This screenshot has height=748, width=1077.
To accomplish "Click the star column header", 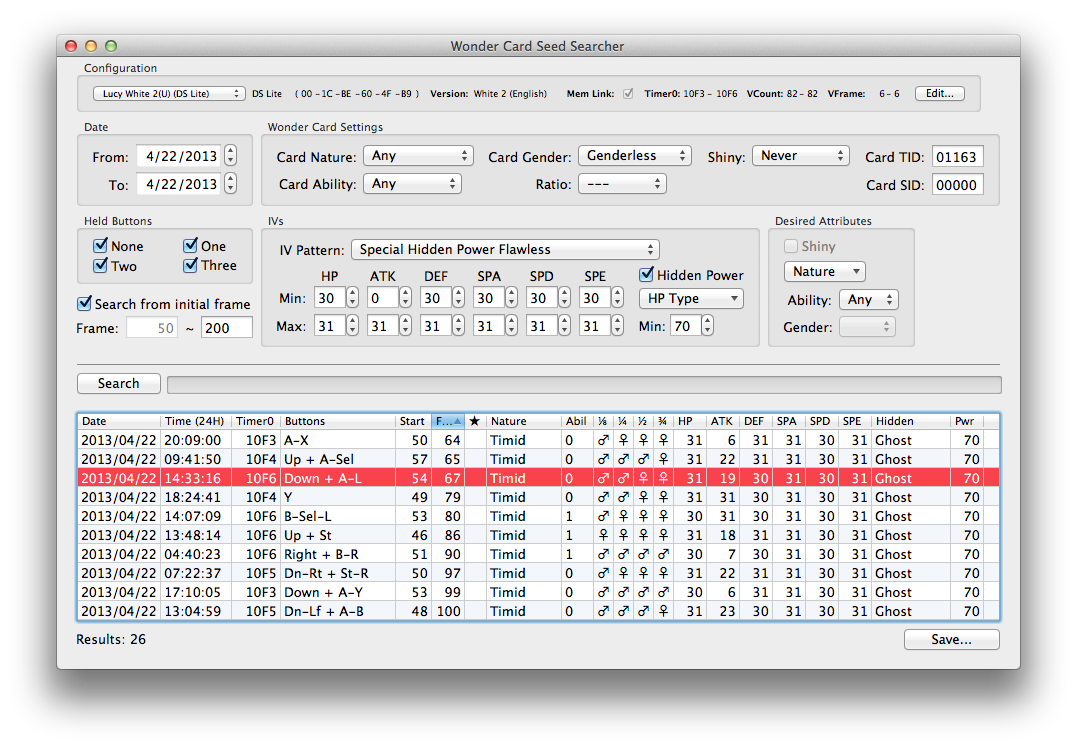I will coord(475,421).
